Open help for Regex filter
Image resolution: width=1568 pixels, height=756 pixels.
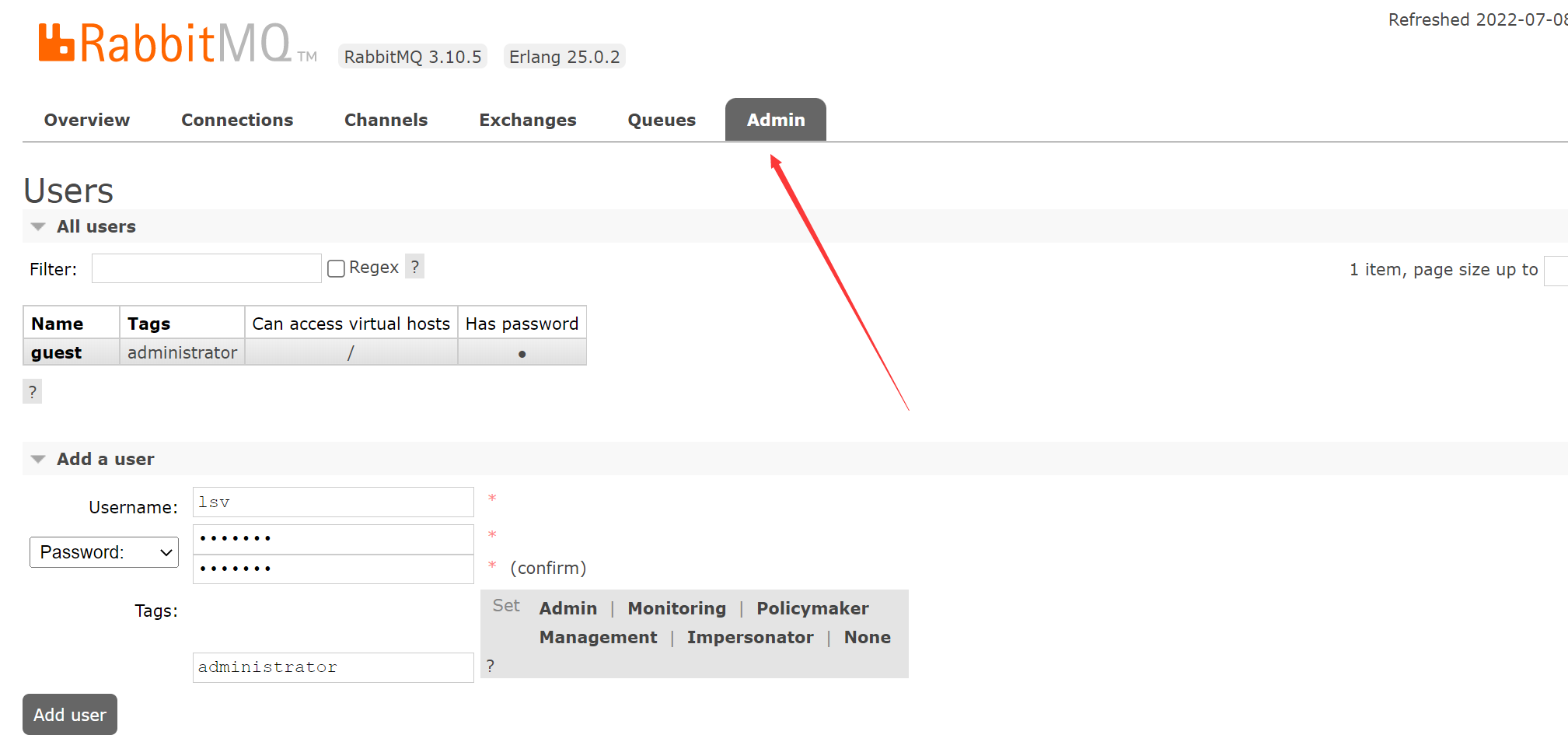tap(415, 267)
